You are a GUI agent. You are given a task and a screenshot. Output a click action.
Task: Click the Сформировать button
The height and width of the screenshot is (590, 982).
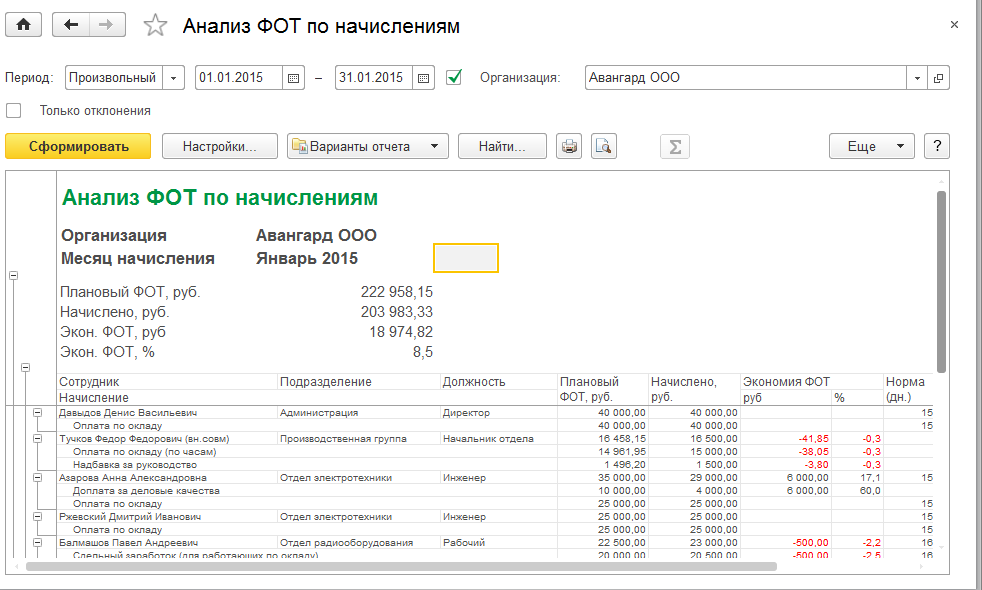coord(78,147)
